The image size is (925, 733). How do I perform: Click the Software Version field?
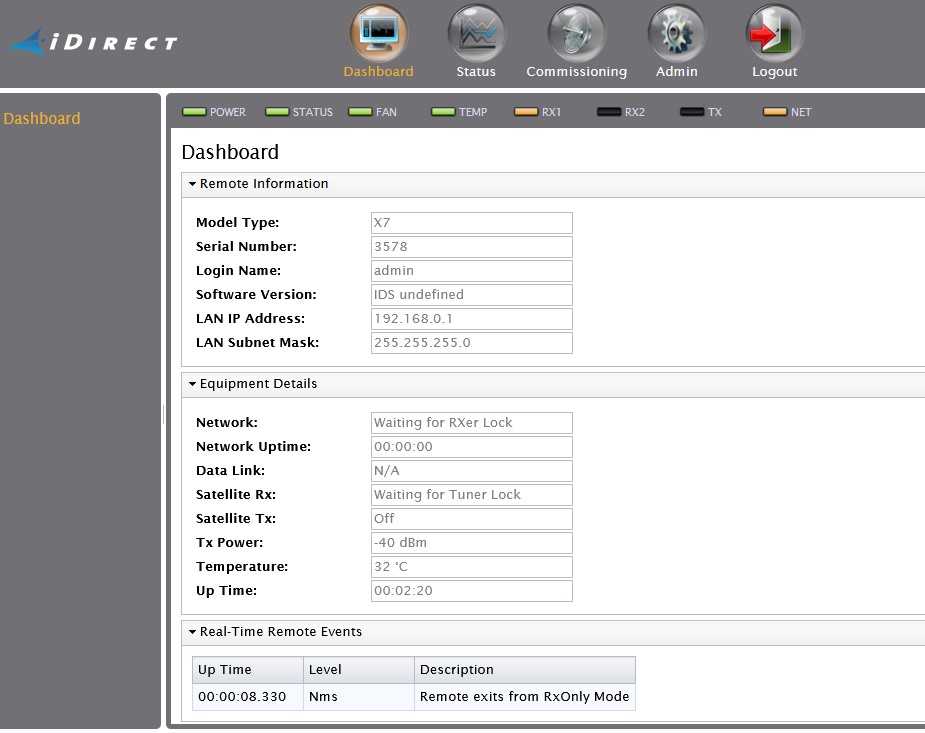click(471, 295)
